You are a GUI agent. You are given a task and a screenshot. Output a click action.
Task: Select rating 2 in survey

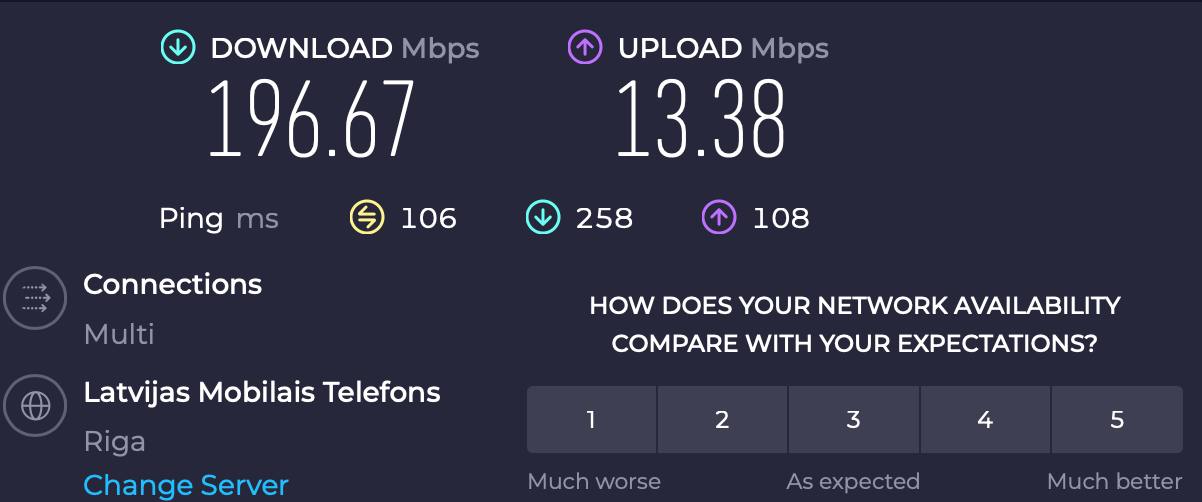tap(722, 419)
